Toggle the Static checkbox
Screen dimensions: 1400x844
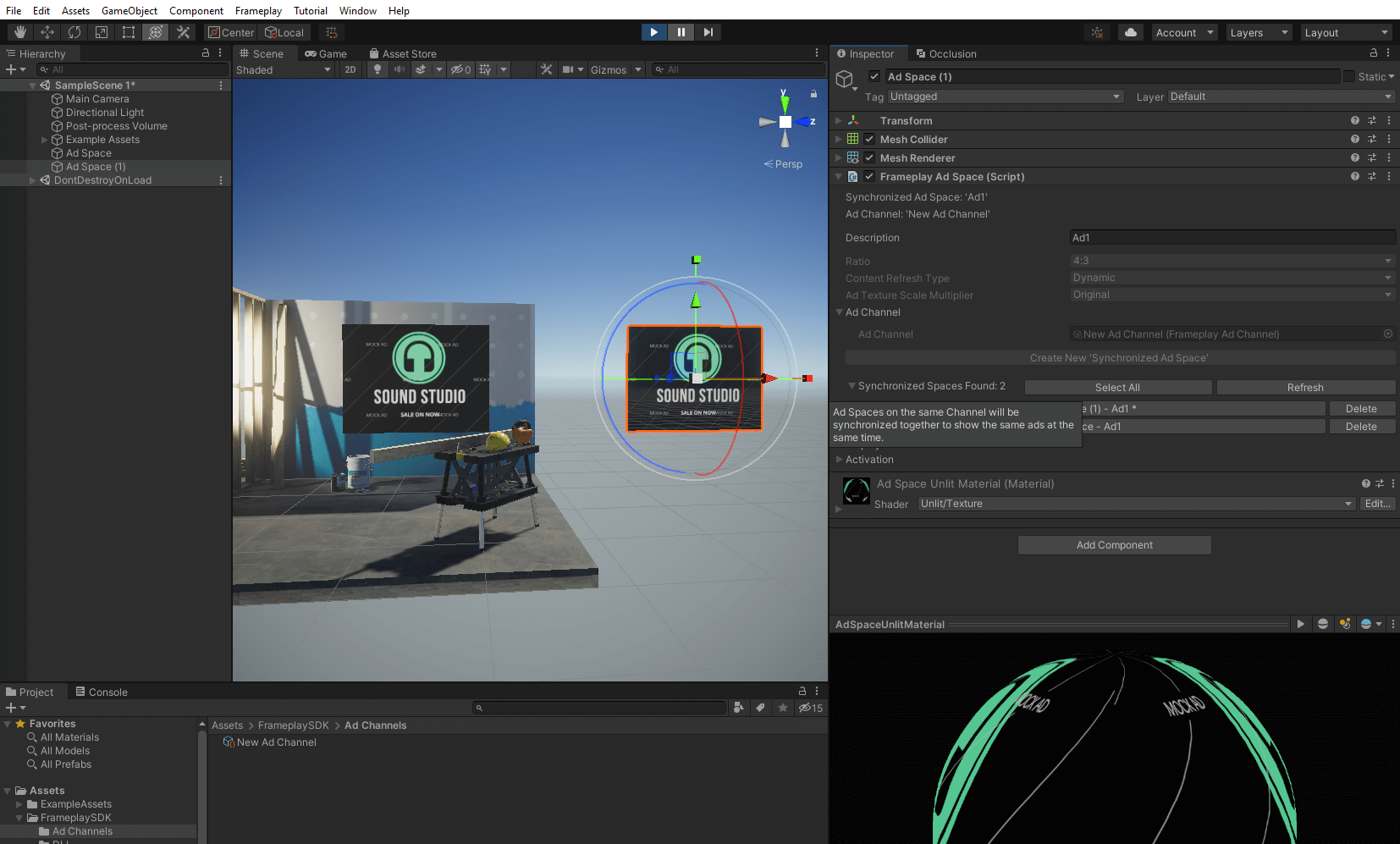point(1349,76)
